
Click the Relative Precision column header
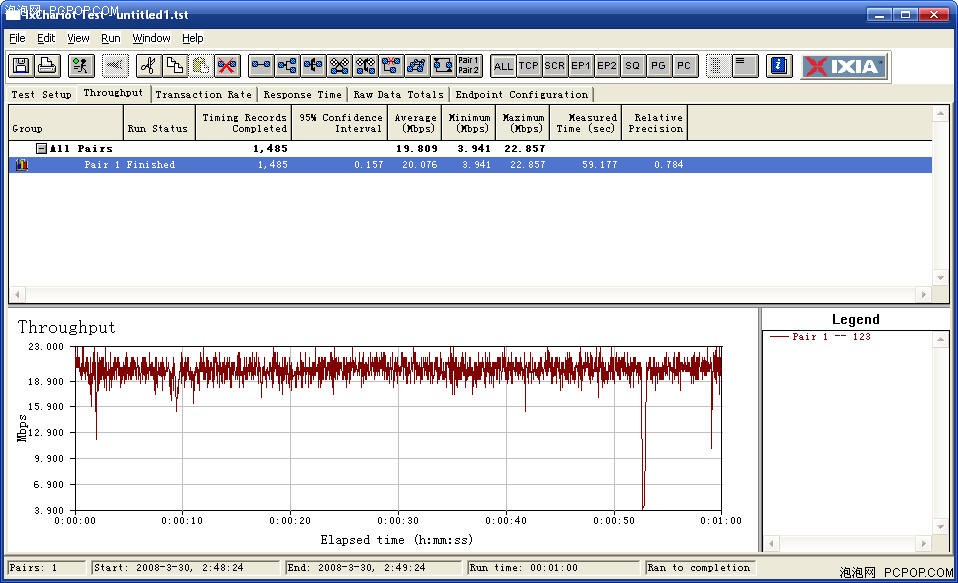pos(655,123)
